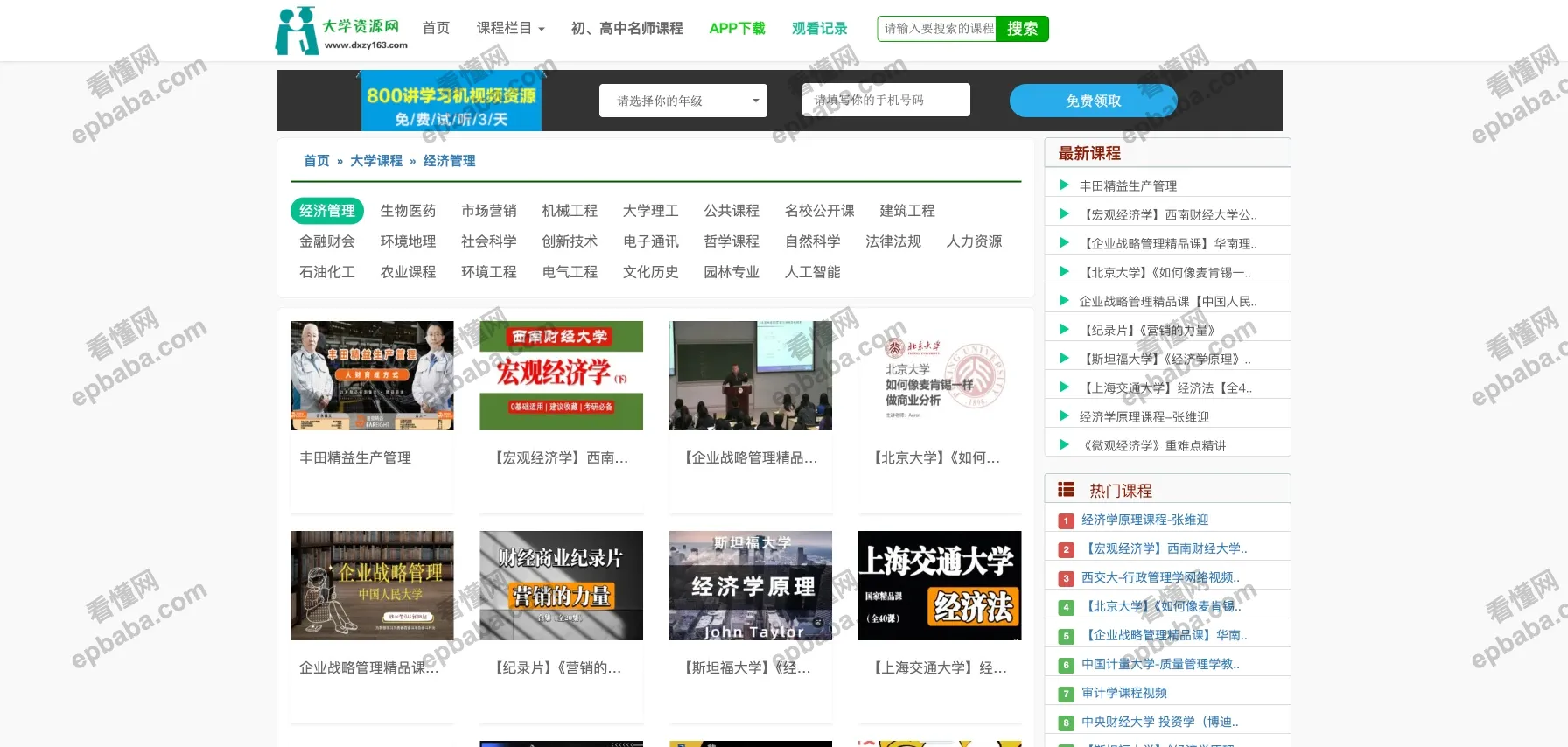The image size is (1568, 747).
Task: Open 【斯坦福大学】《经济学原理》.. in 最新课程
Action: [x=1166, y=359]
